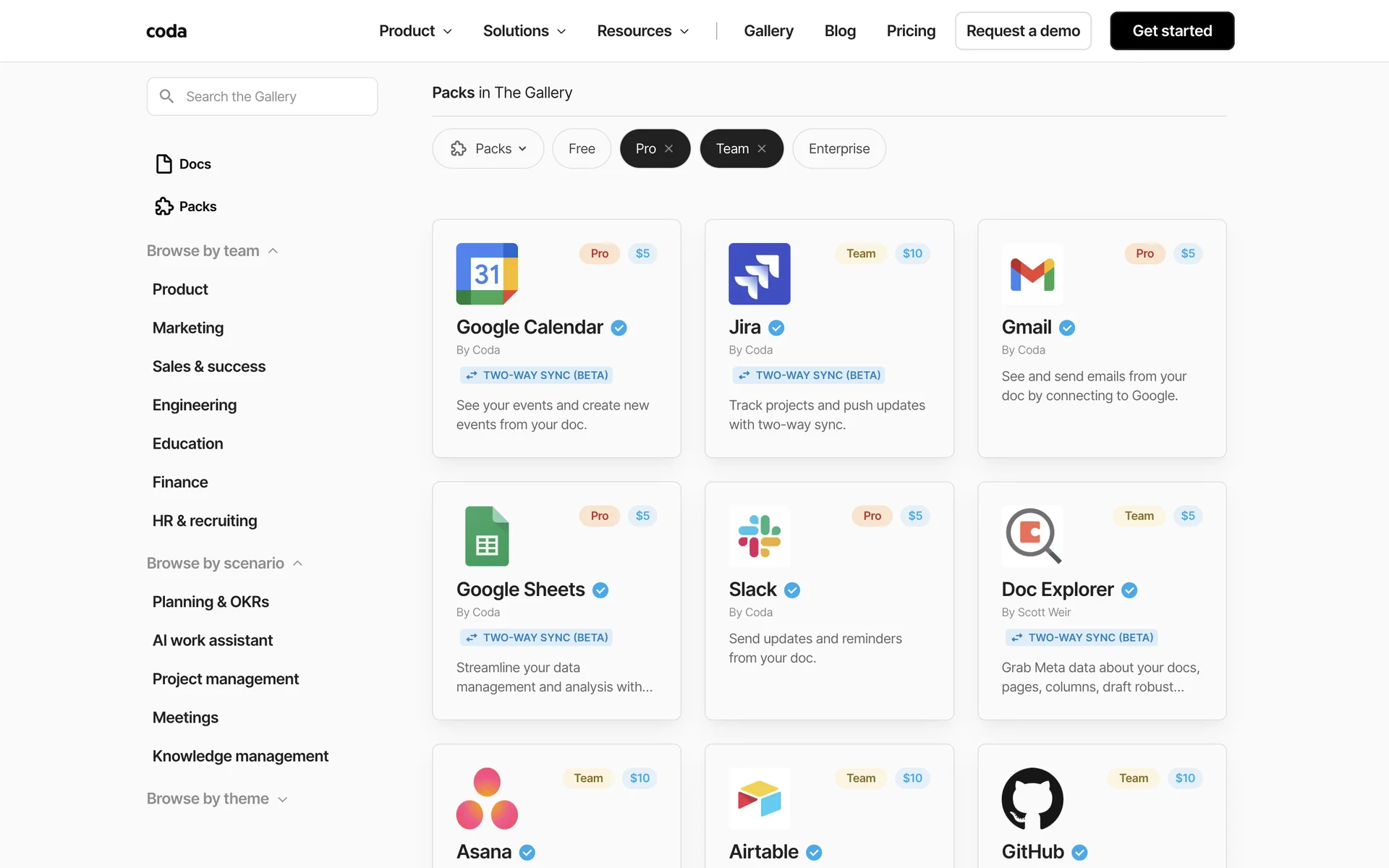Click the Doc Explorer magnifier icon
This screenshot has height=868, width=1389.
(1032, 536)
